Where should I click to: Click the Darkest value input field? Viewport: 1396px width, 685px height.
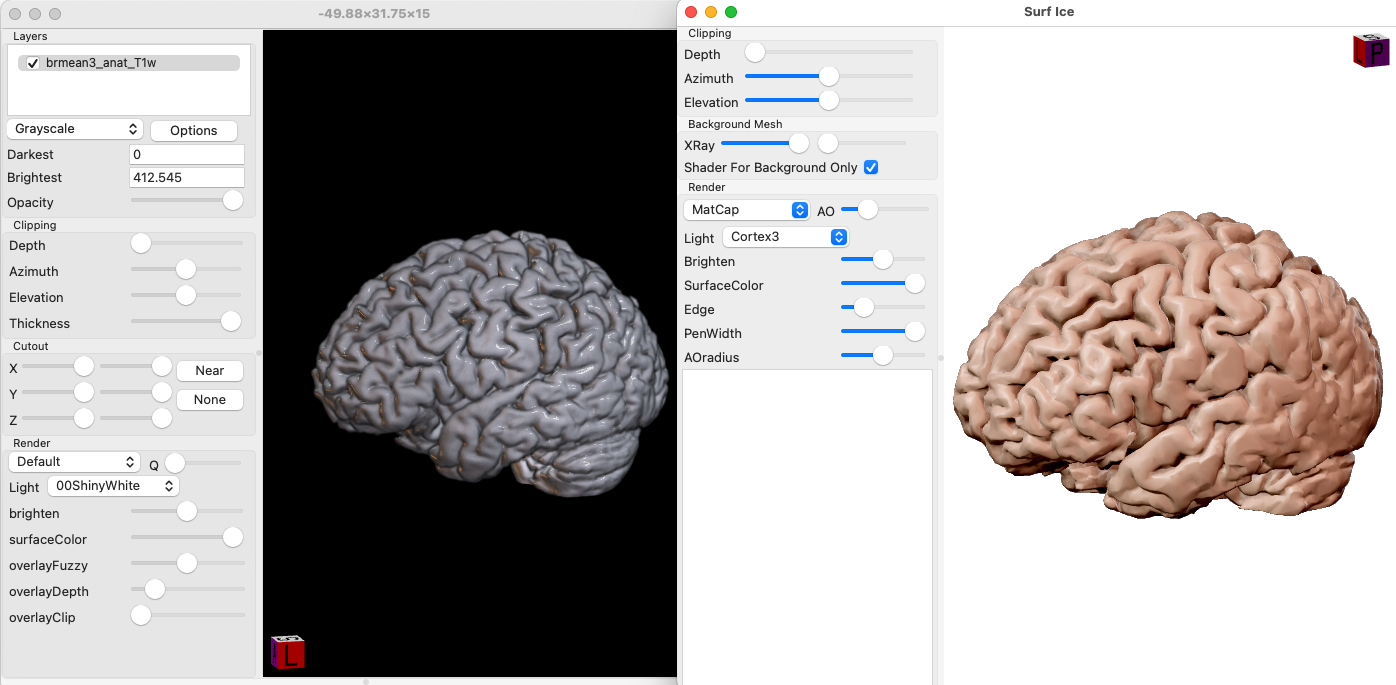(x=187, y=155)
